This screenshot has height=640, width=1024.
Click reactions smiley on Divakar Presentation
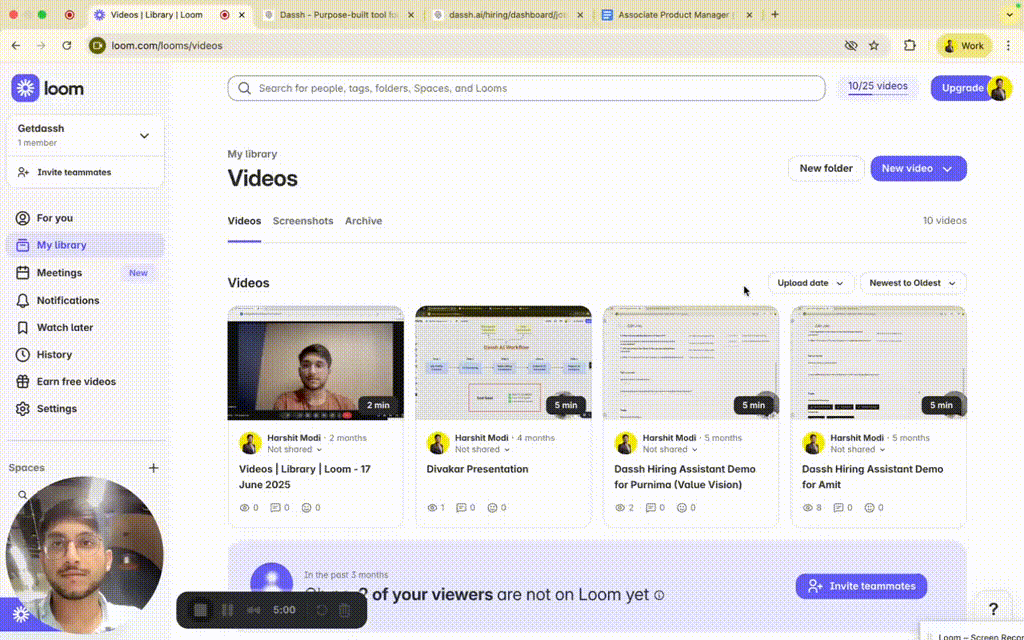[x=492, y=507]
